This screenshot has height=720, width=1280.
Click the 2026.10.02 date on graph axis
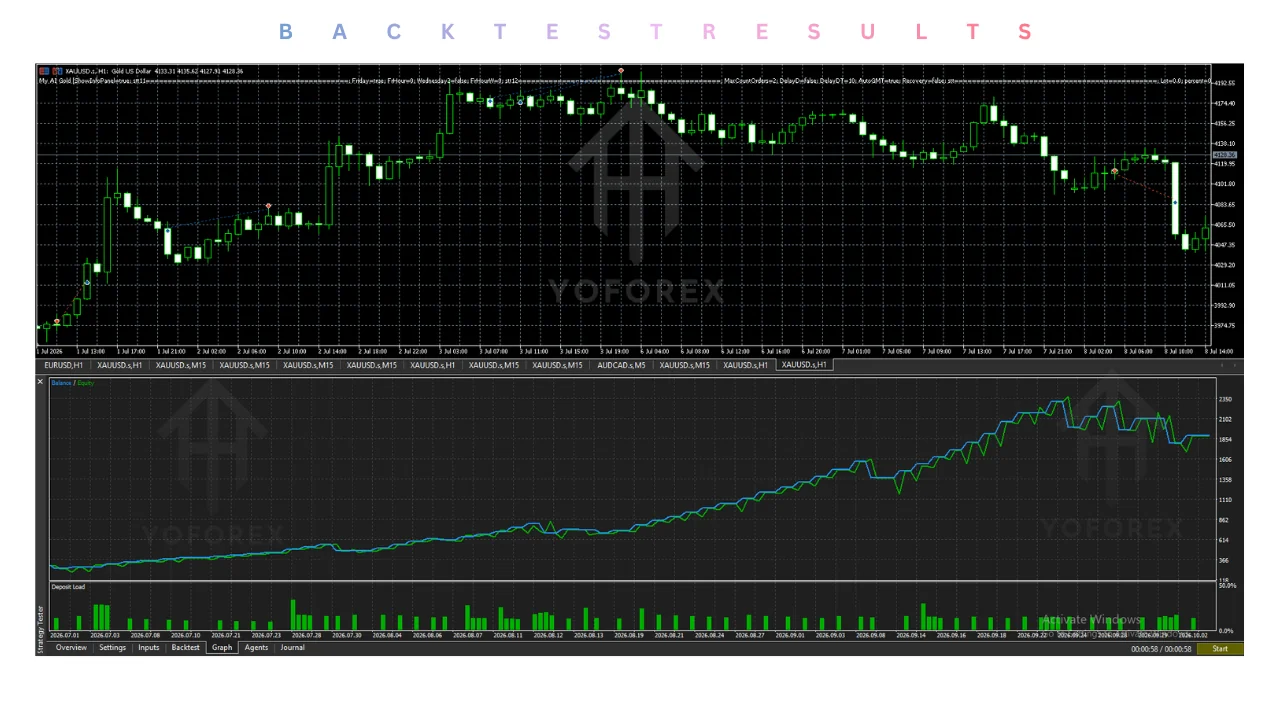1193,635
